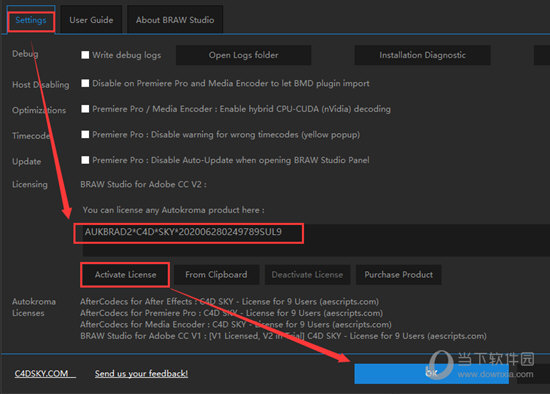Check Disable Auto-Update for BRAW Studio Panel
Viewport: 550px width, 394px height.
point(85,160)
